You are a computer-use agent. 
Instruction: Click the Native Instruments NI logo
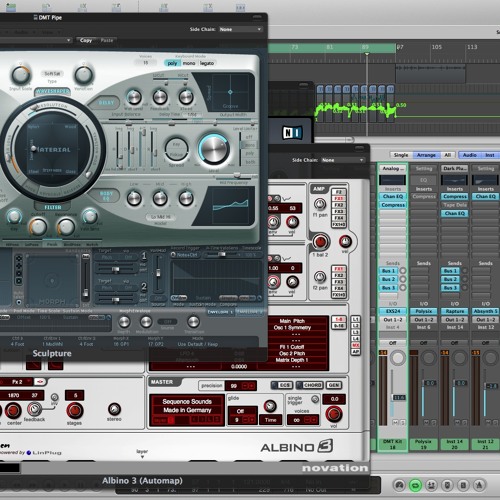tap(292, 133)
